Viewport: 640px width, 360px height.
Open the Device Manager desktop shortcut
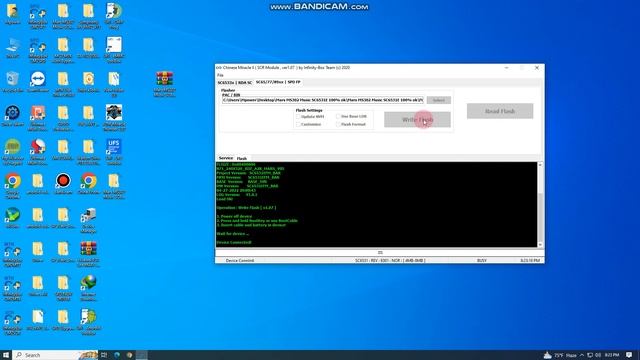89,219
